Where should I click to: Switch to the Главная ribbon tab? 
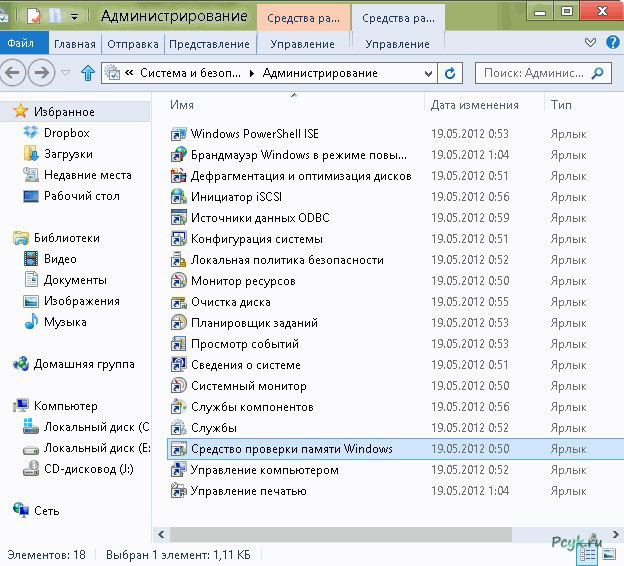coord(75,44)
